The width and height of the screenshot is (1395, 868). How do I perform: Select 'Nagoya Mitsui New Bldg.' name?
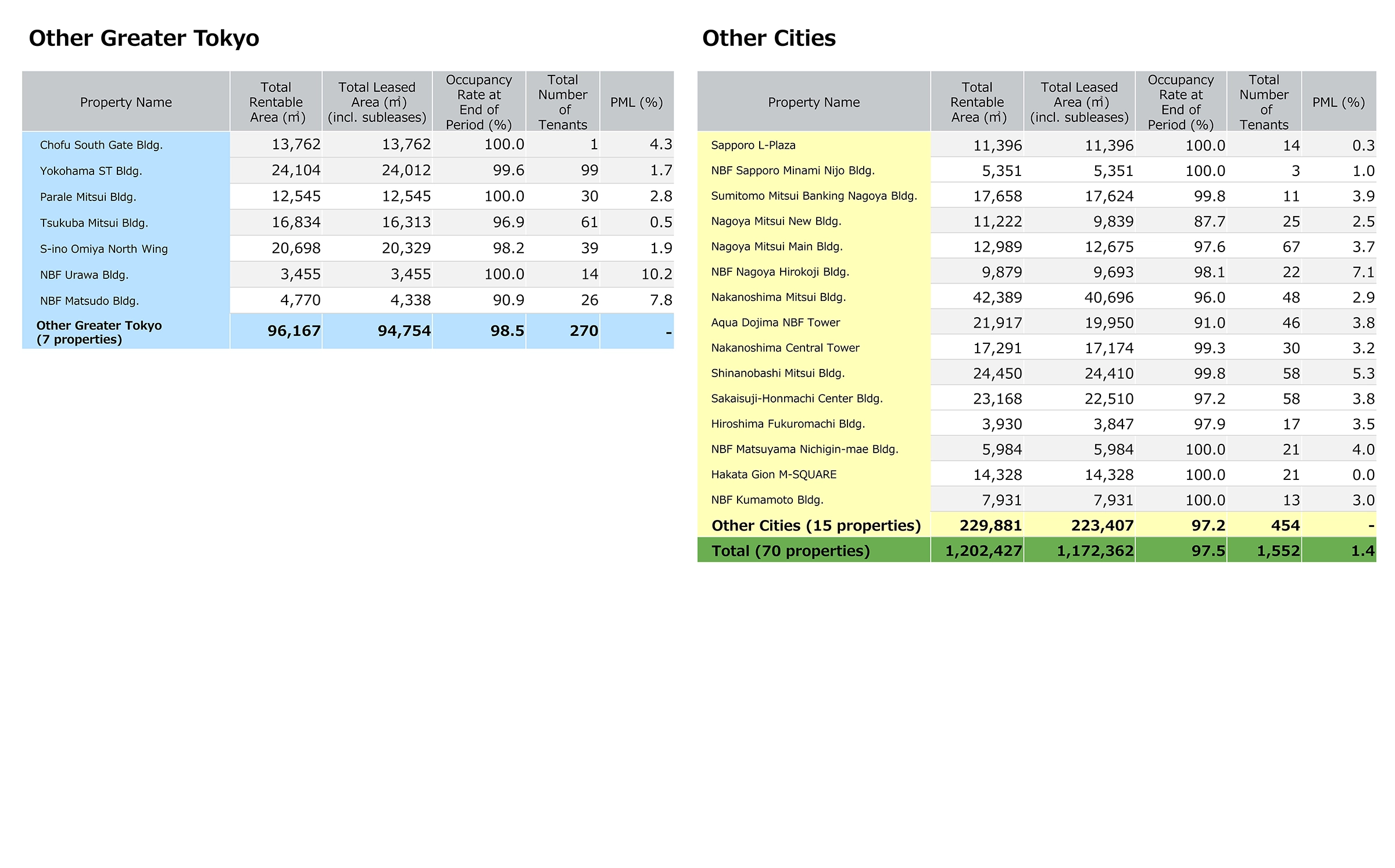pyautogui.click(x=776, y=221)
